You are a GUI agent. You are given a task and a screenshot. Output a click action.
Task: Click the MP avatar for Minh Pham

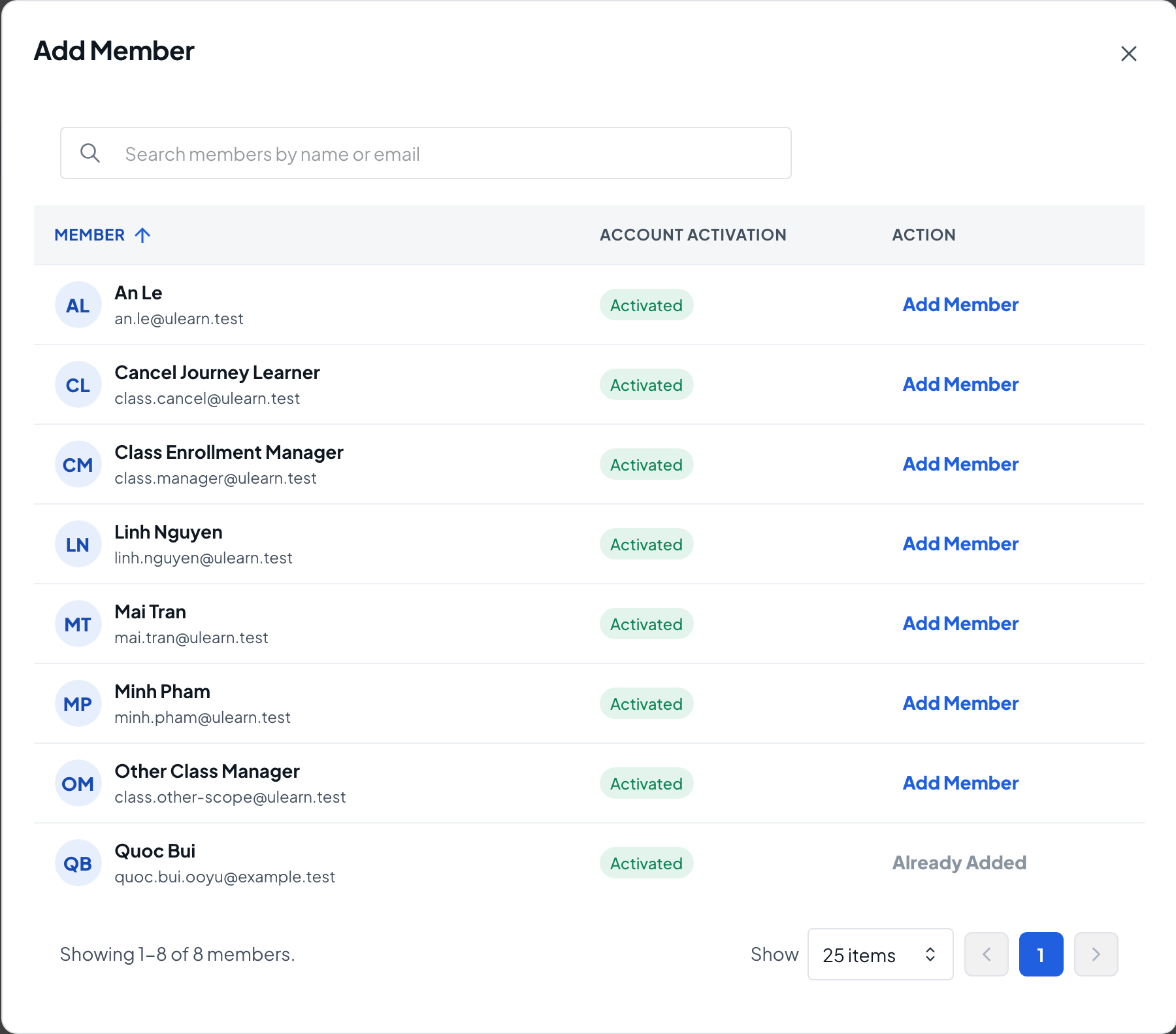pyautogui.click(x=78, y=703)
